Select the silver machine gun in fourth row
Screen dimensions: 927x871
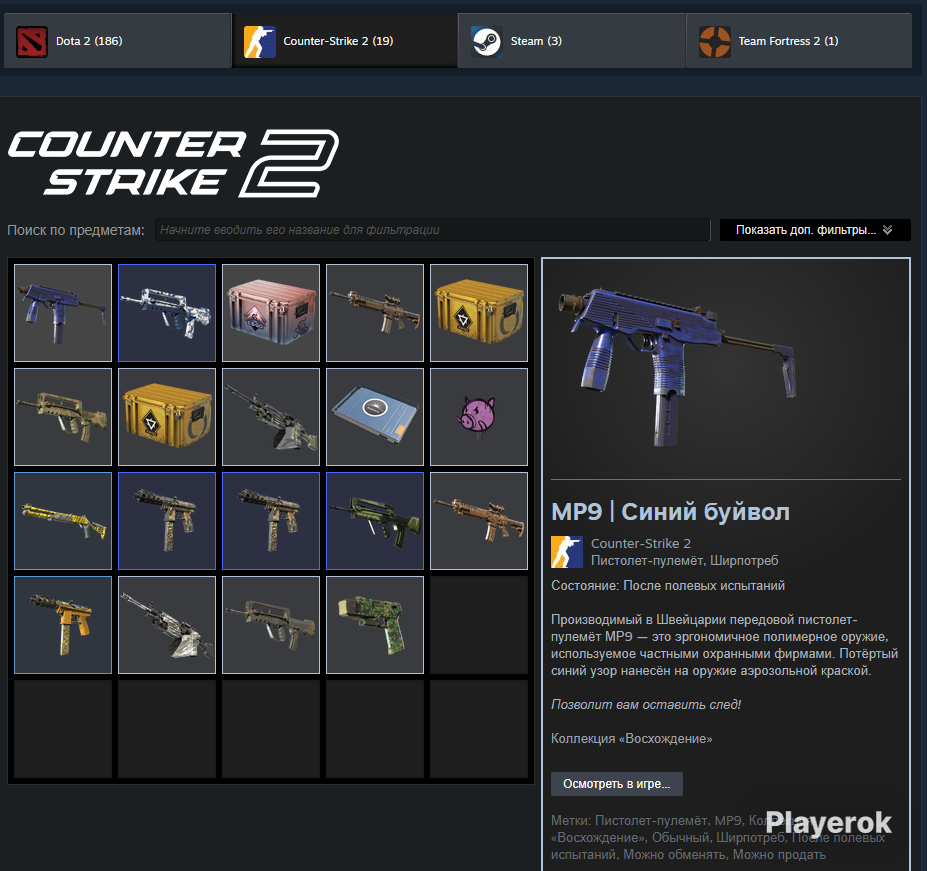tap(167, 625)
